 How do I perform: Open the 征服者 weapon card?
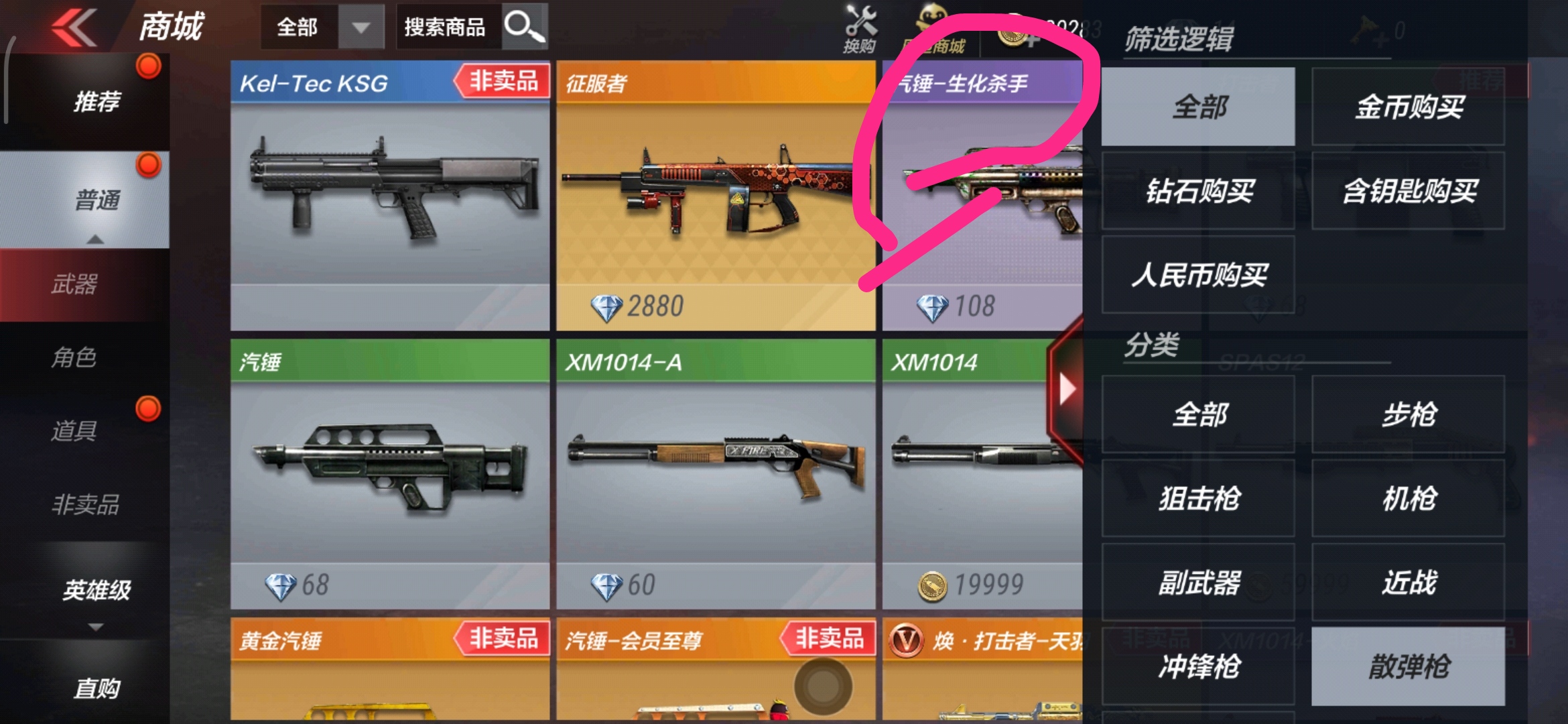point(716,196)
